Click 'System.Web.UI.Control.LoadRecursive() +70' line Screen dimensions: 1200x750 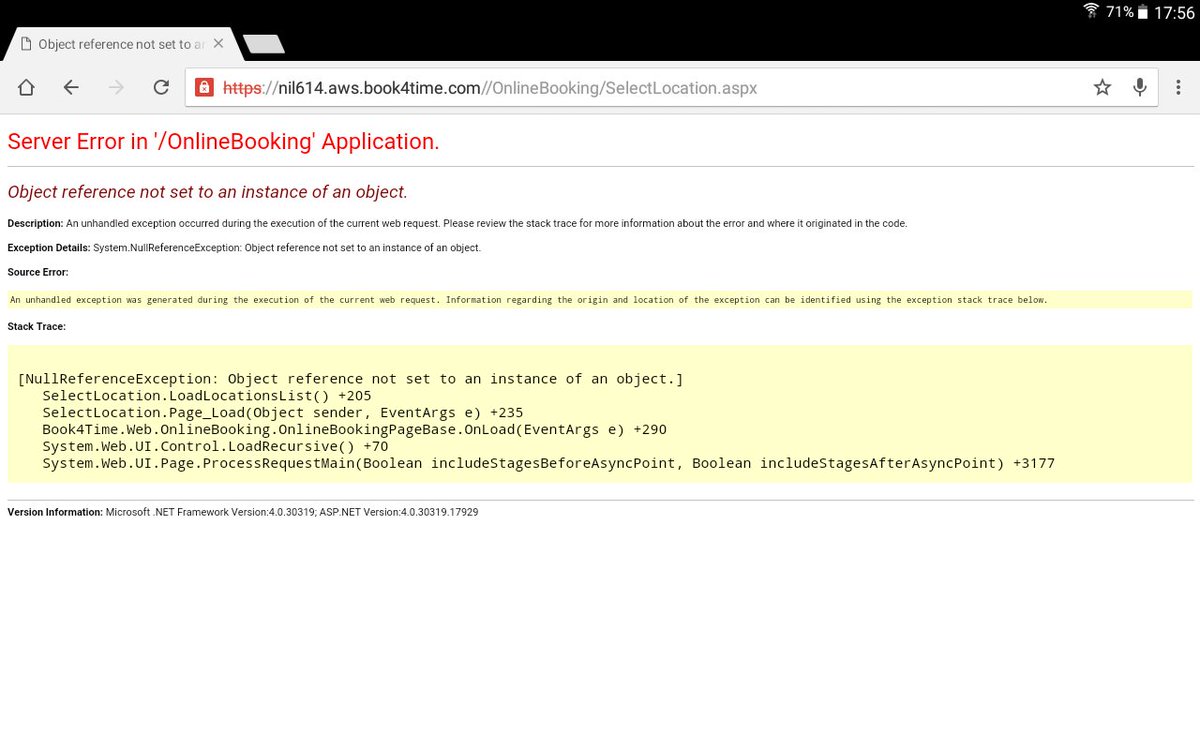pyautogui.click(x=215, y=447)
